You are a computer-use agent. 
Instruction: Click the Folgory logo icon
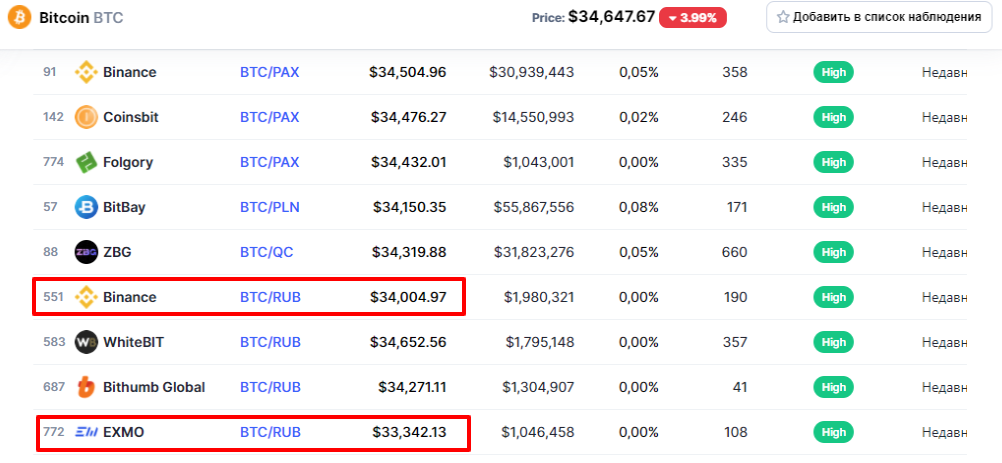86,162
